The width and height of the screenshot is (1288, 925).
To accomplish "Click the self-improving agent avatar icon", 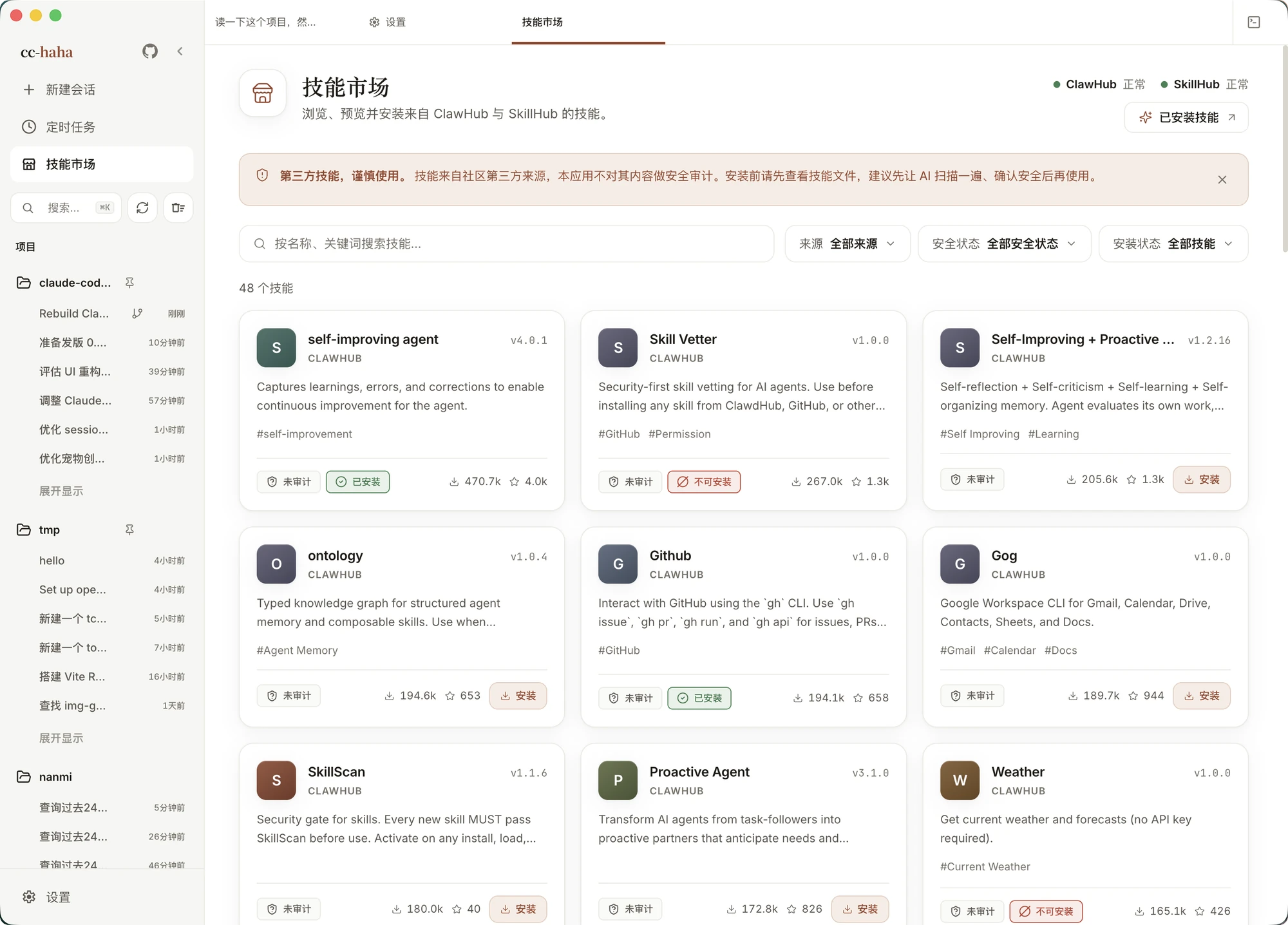I will pyautogui.click(x=276, y=348).
